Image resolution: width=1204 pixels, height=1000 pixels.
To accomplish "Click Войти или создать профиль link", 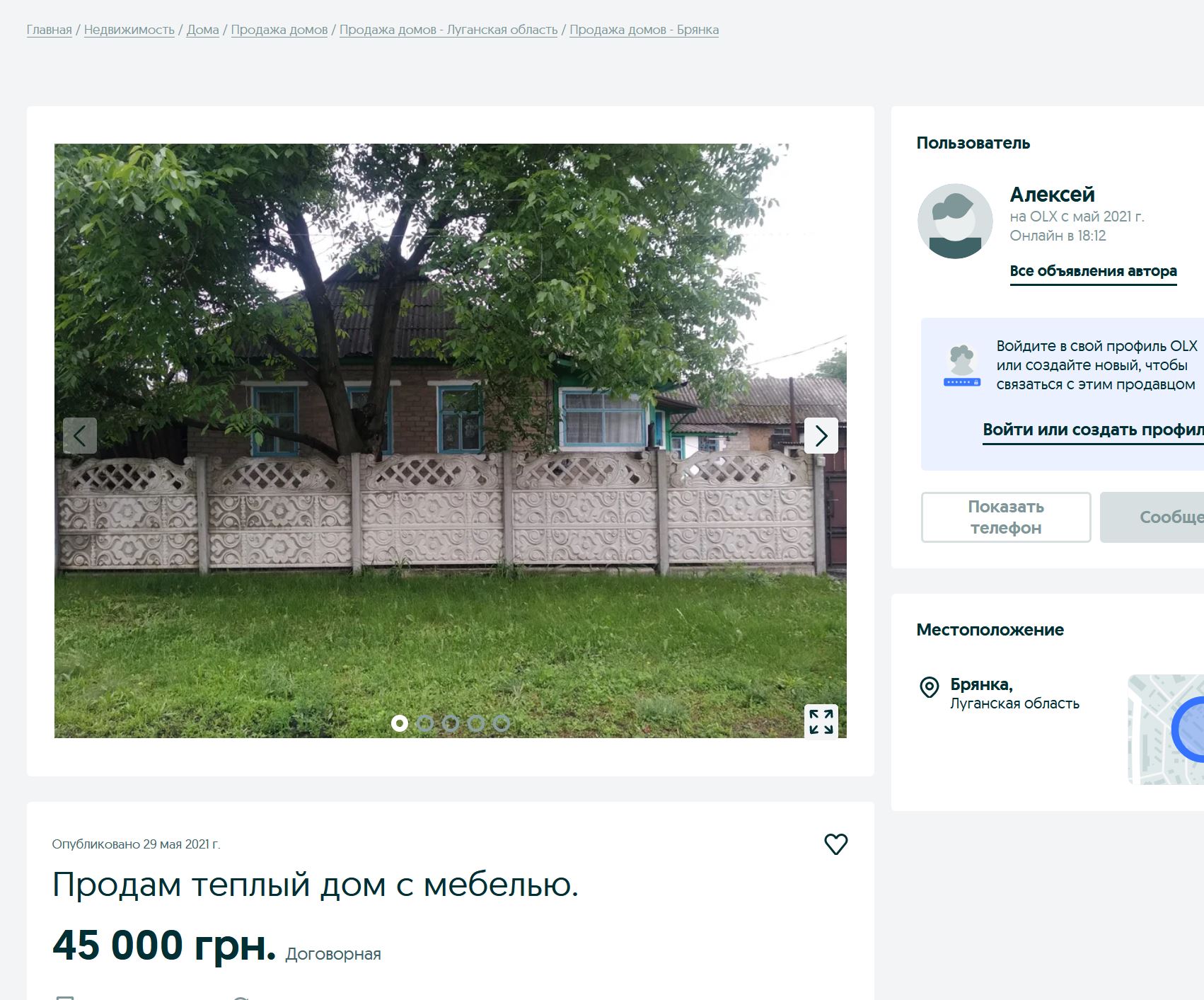I will tap(1093, 430).
